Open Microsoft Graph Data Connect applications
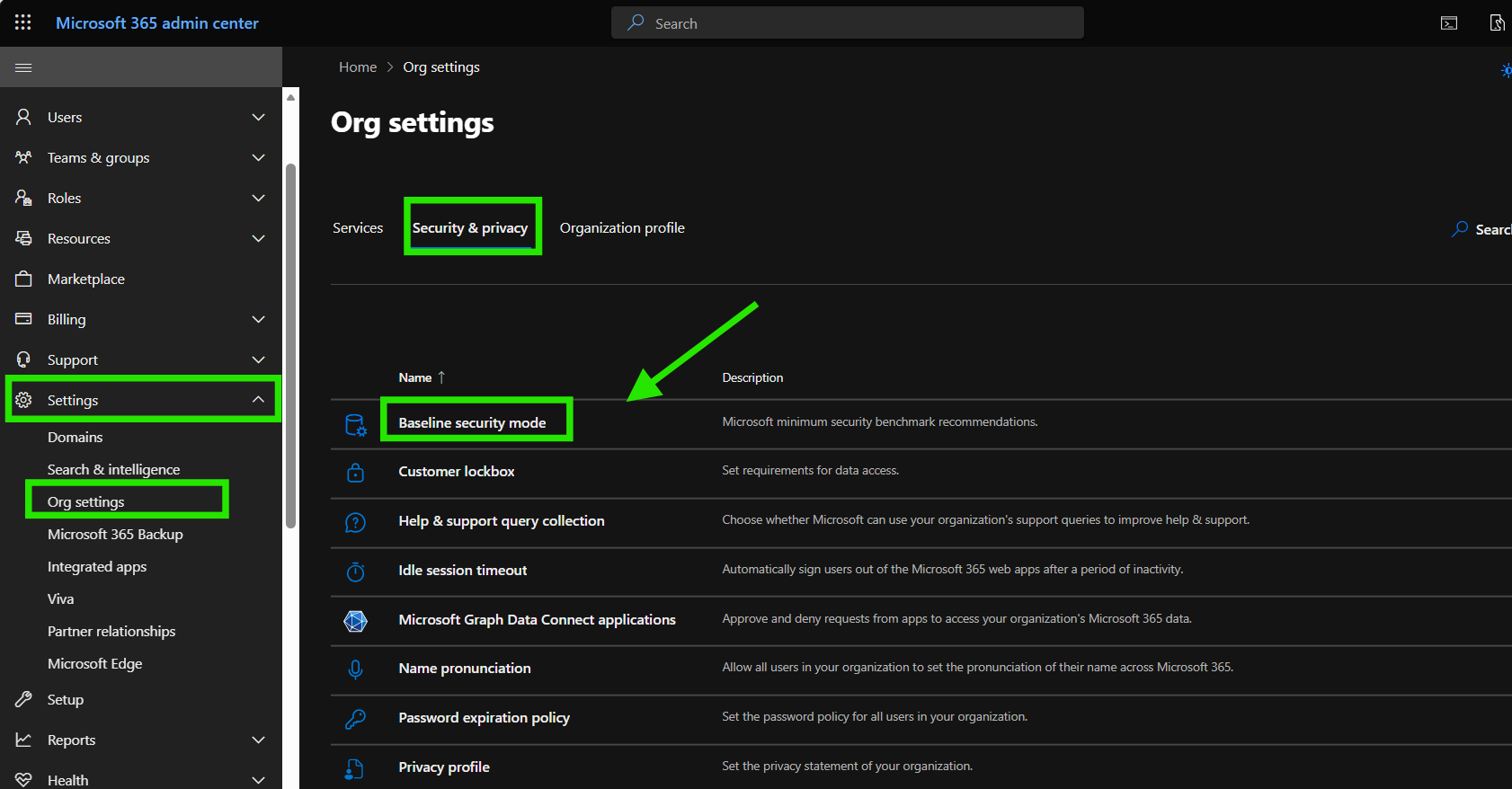This screenshot has width=1512, height=789. pos(538,619)
